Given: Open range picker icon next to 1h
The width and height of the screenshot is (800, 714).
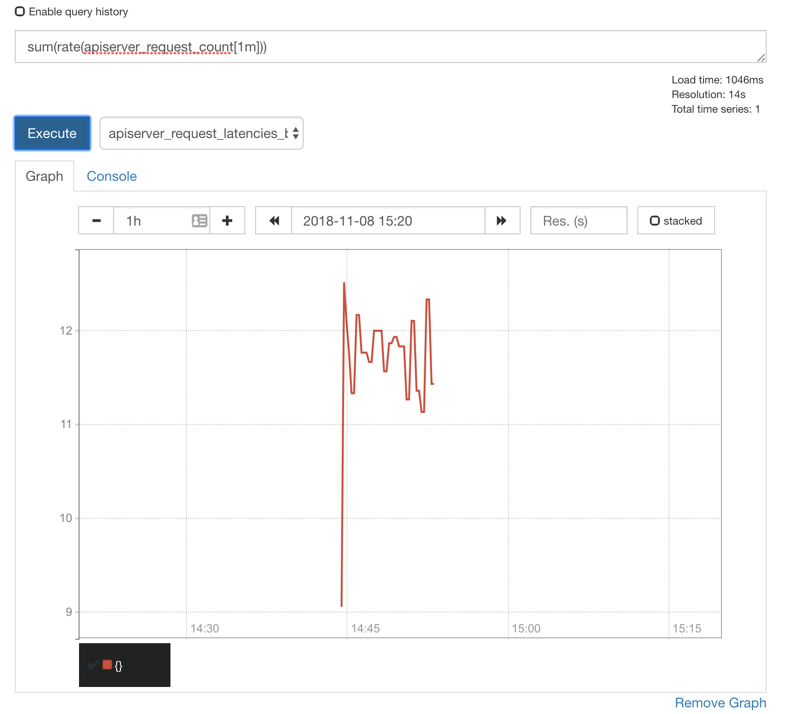Looking at the screenshot, I should (x=199, y=220).
